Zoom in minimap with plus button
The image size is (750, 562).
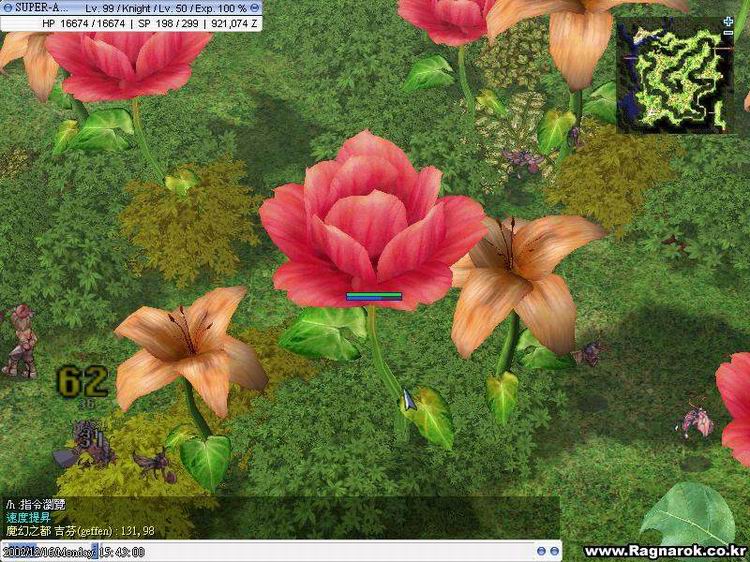pyautogui.click(x=728, y=21)
